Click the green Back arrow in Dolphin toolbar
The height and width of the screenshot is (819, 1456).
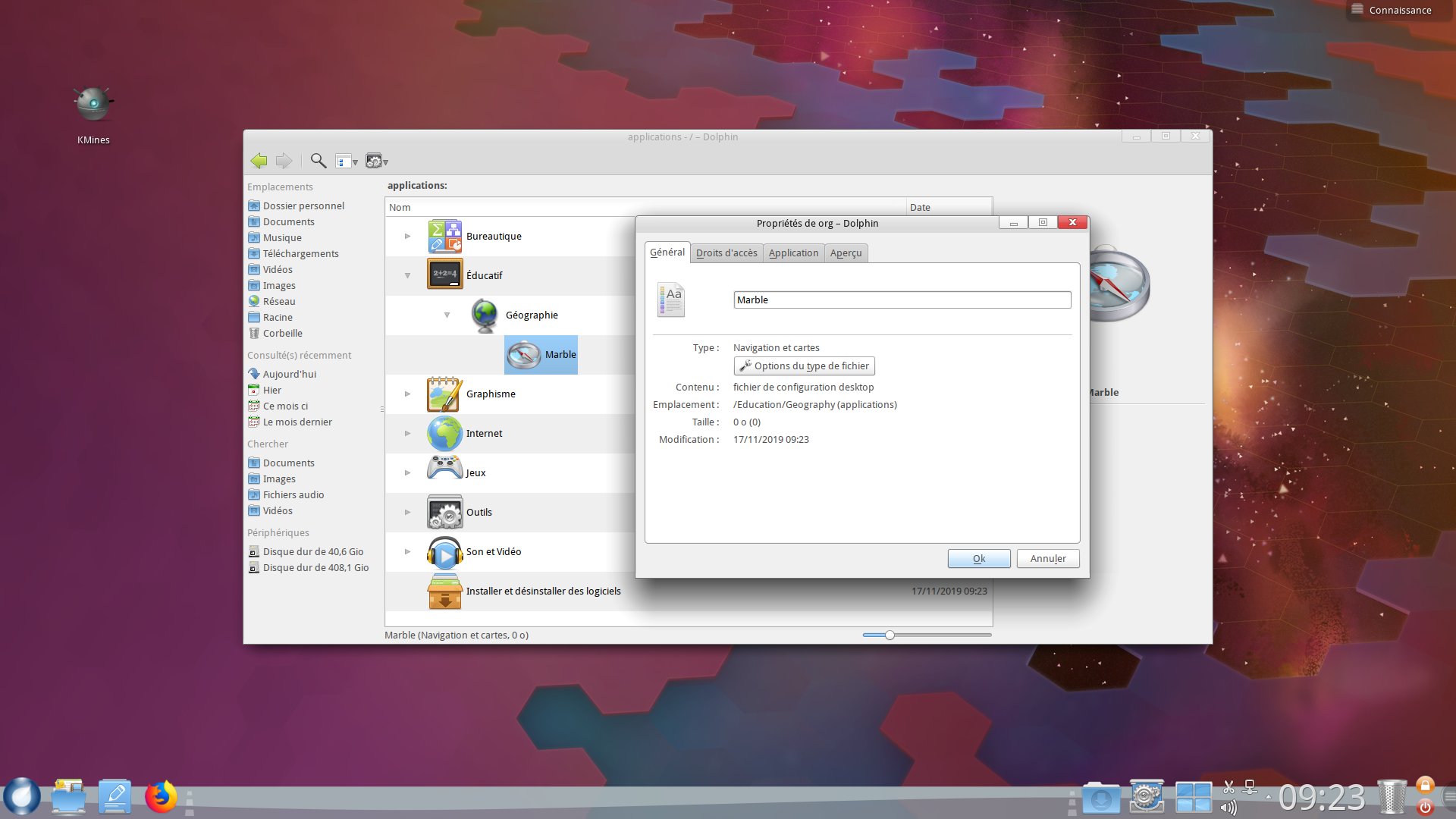click(259, 161)
